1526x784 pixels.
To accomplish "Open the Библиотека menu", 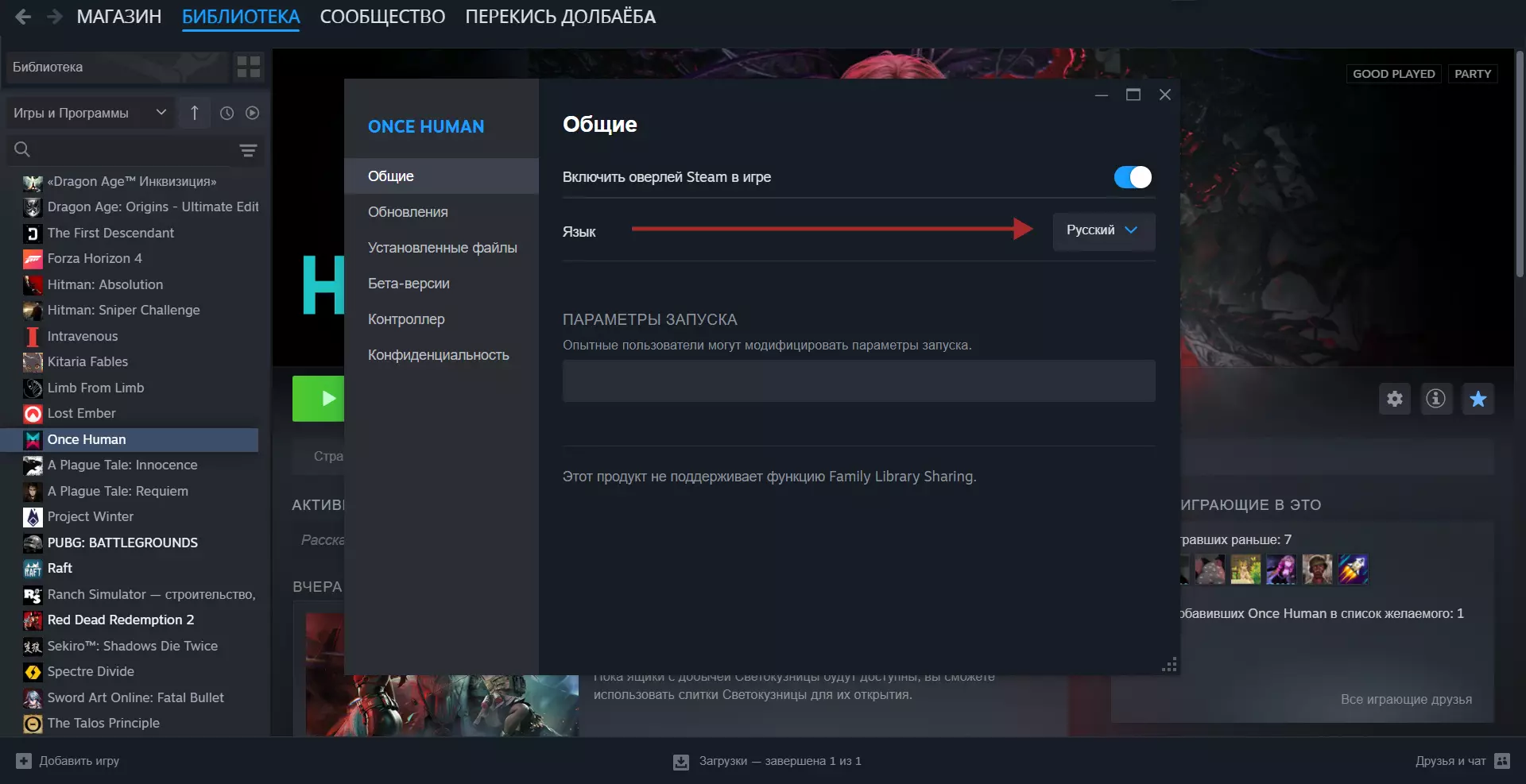I will (x=241, y=17).
